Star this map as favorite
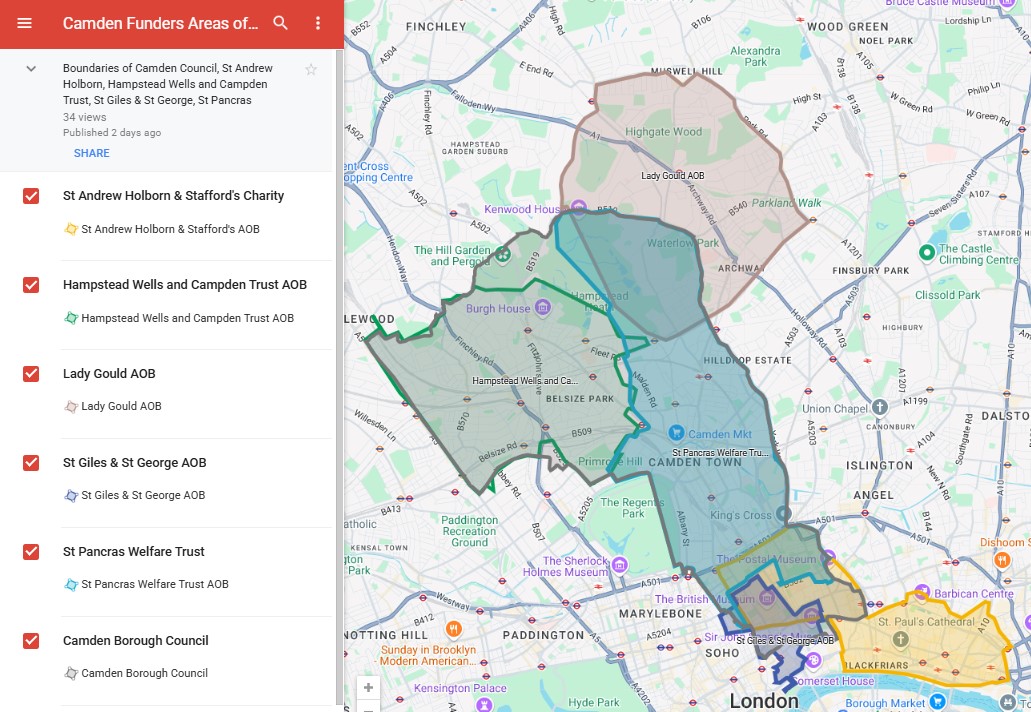 pyautogui.click(x=311, y=69)
